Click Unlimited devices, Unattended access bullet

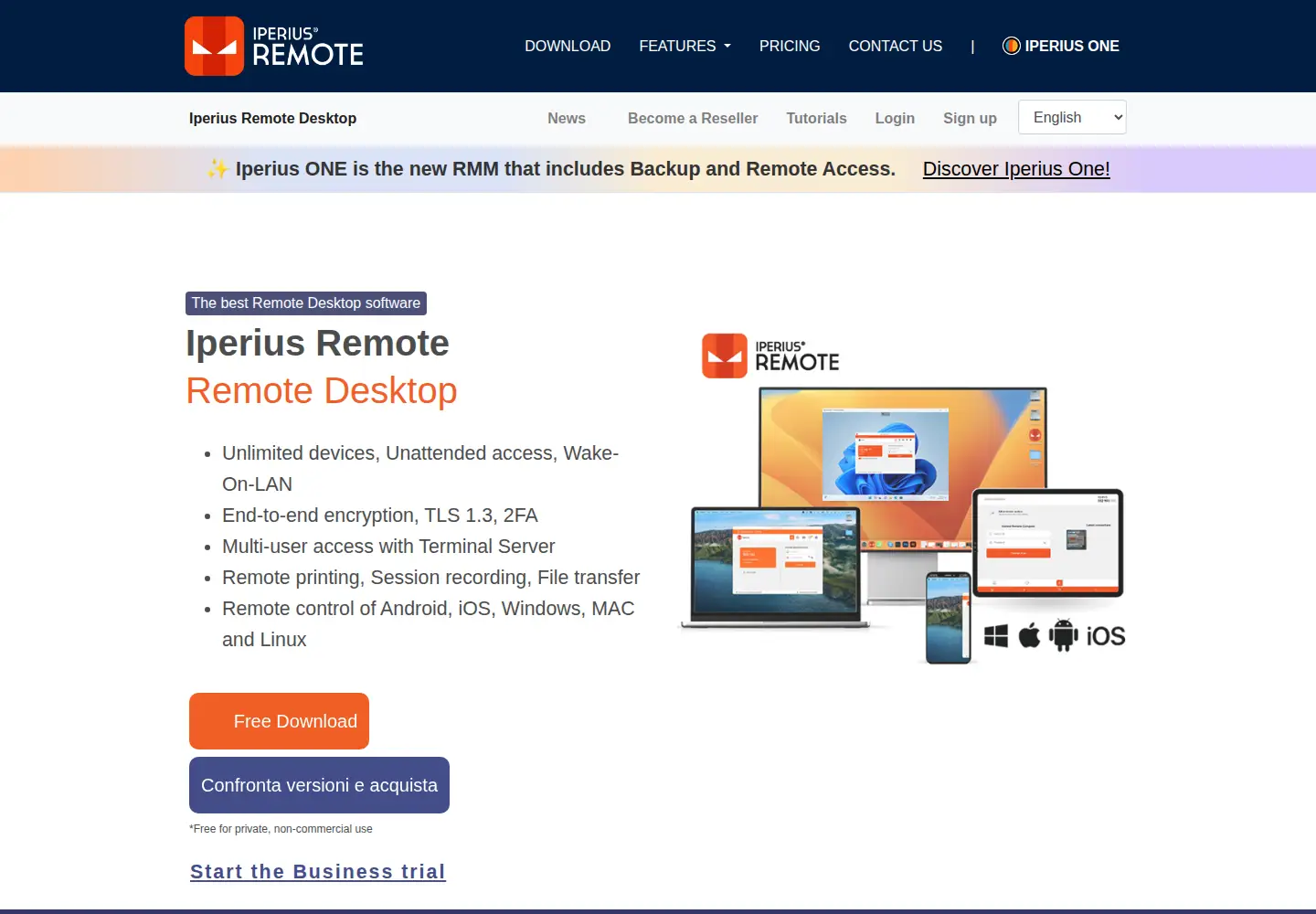[420, 469]
